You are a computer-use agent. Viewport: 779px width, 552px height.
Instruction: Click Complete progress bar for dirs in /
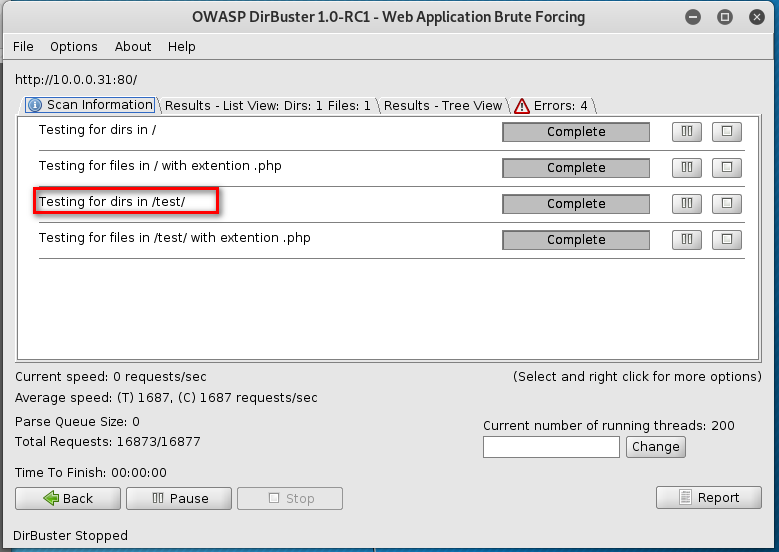[576, 132]
